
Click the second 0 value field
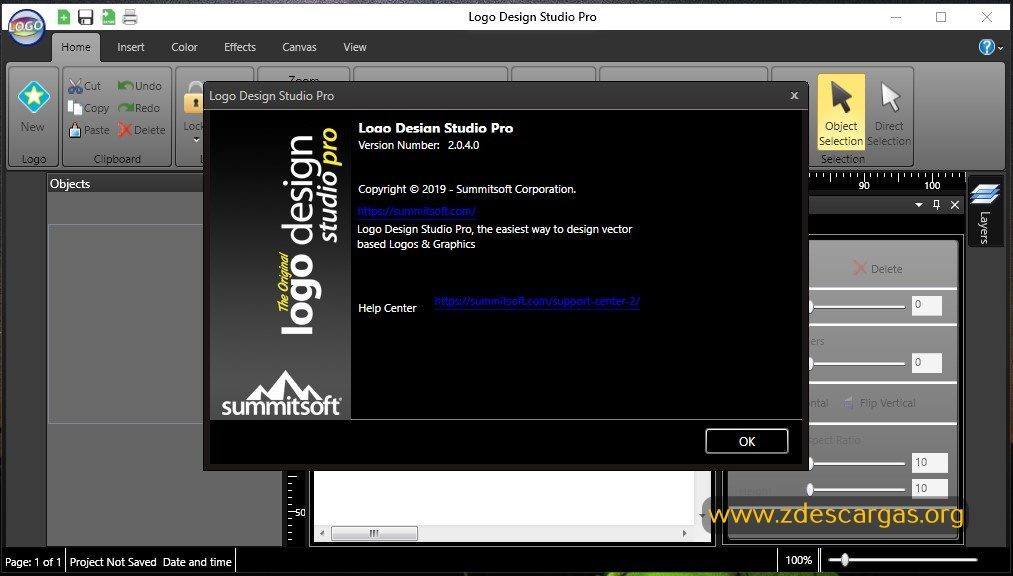pyautogui.click(x=926, y=362)
